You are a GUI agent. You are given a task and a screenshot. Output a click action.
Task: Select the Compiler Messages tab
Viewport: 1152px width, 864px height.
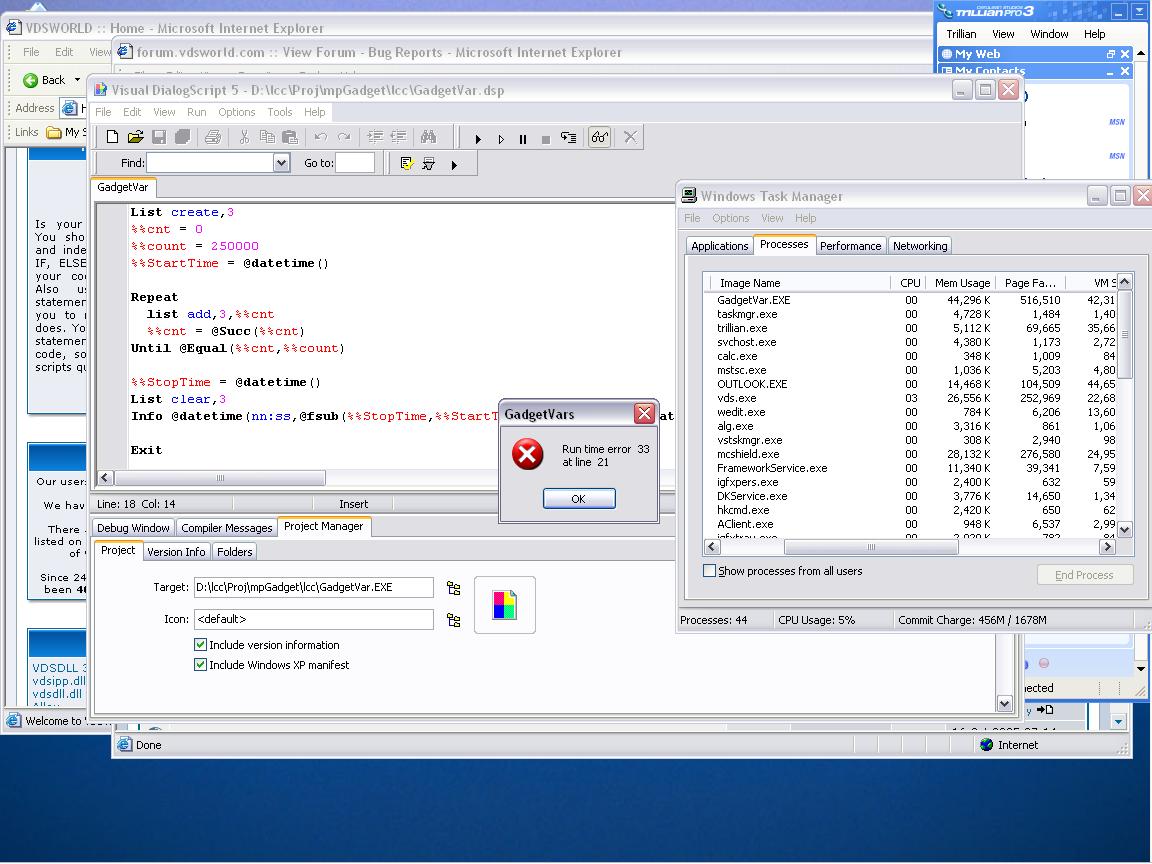226,528
